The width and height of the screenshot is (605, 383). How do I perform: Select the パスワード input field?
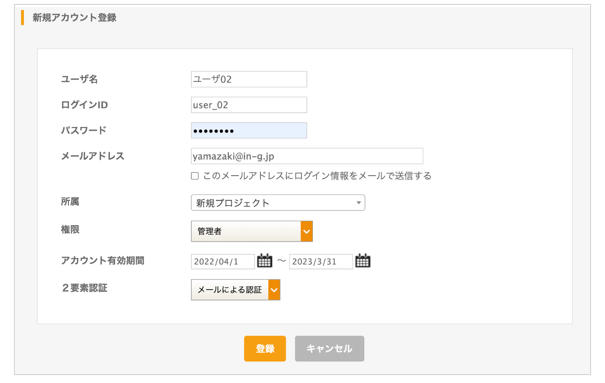click(249, 130)
